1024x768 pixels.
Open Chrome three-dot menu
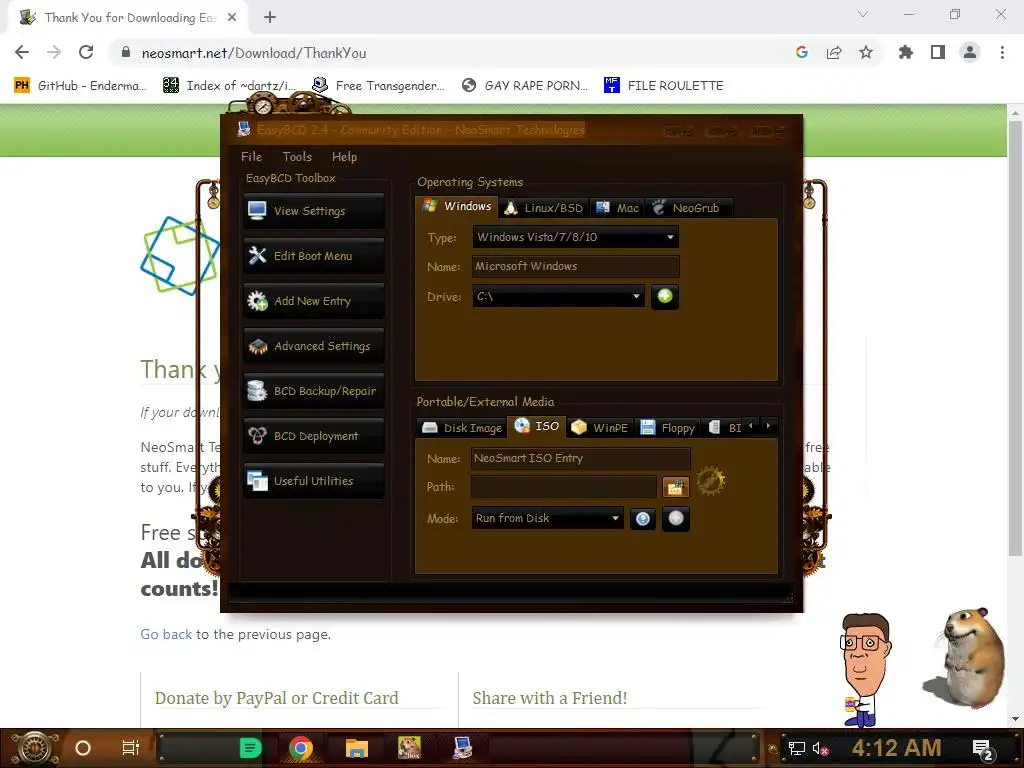pos(1002,52)
